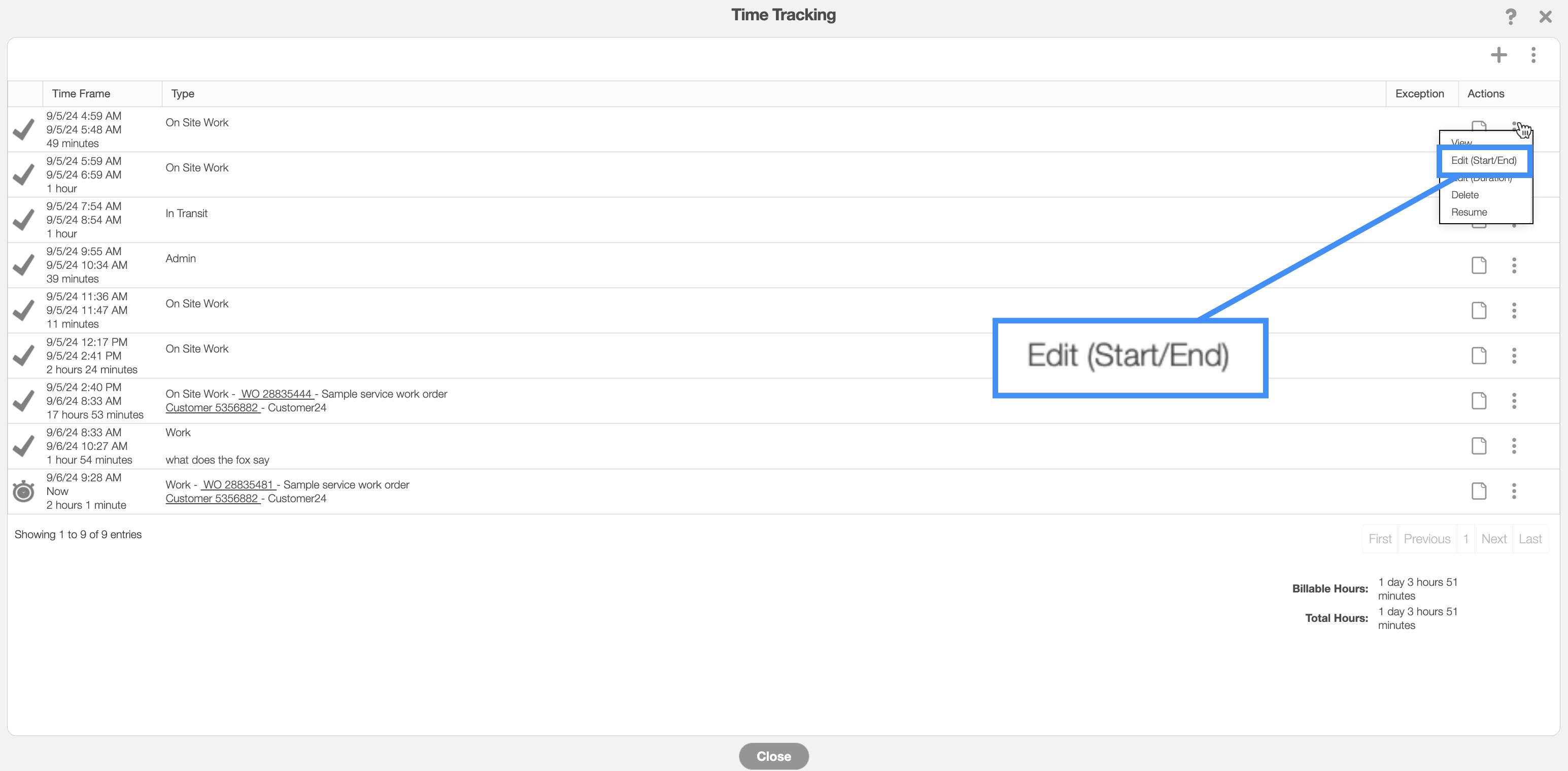Open the WO 28835444 work order link
This screenshot has width=1568, height=771.
click(x=277, y=394)
